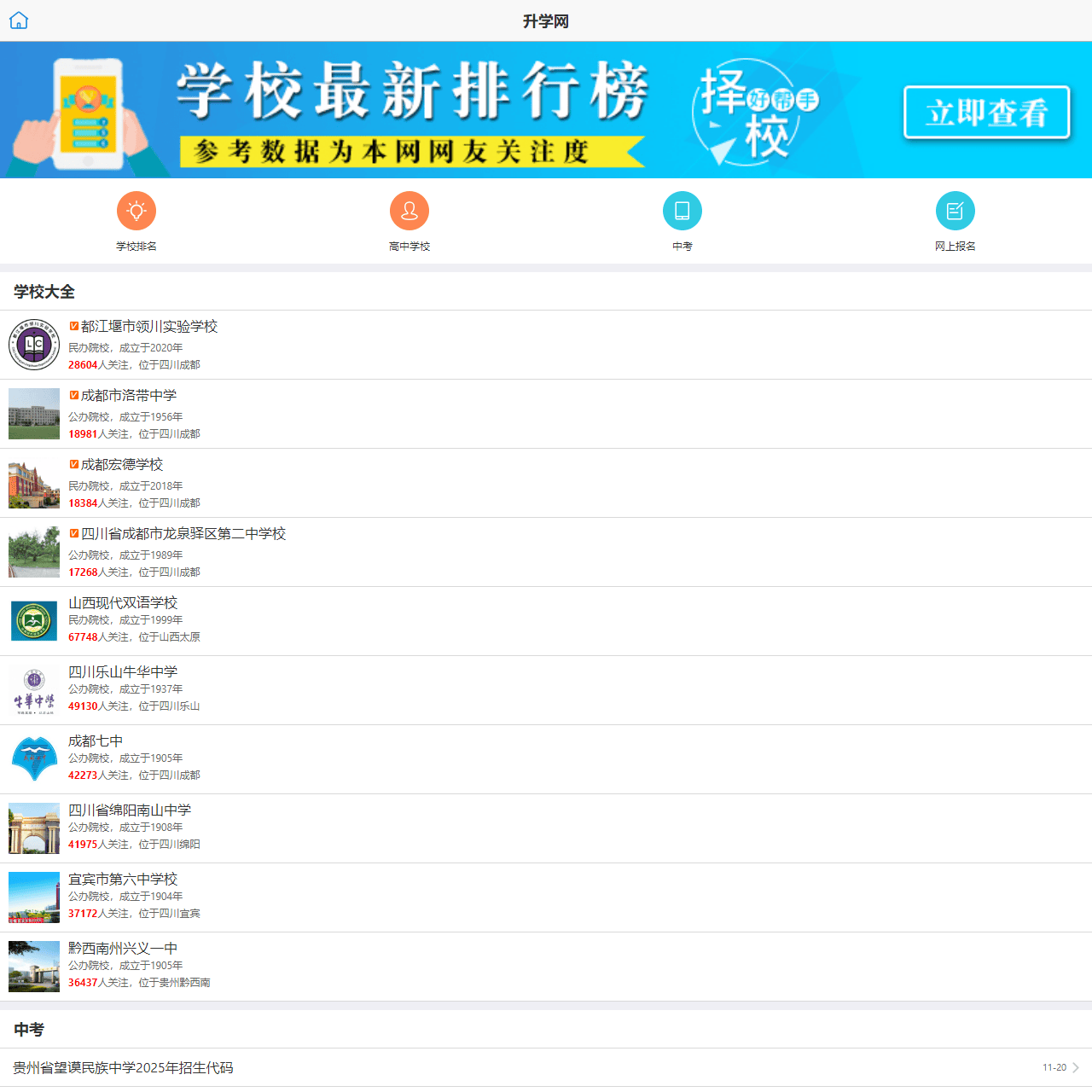The height and width of the screenshot is (1092, 1092).
Task: Click the 高中学校 label text
Action: coord(409,247)
